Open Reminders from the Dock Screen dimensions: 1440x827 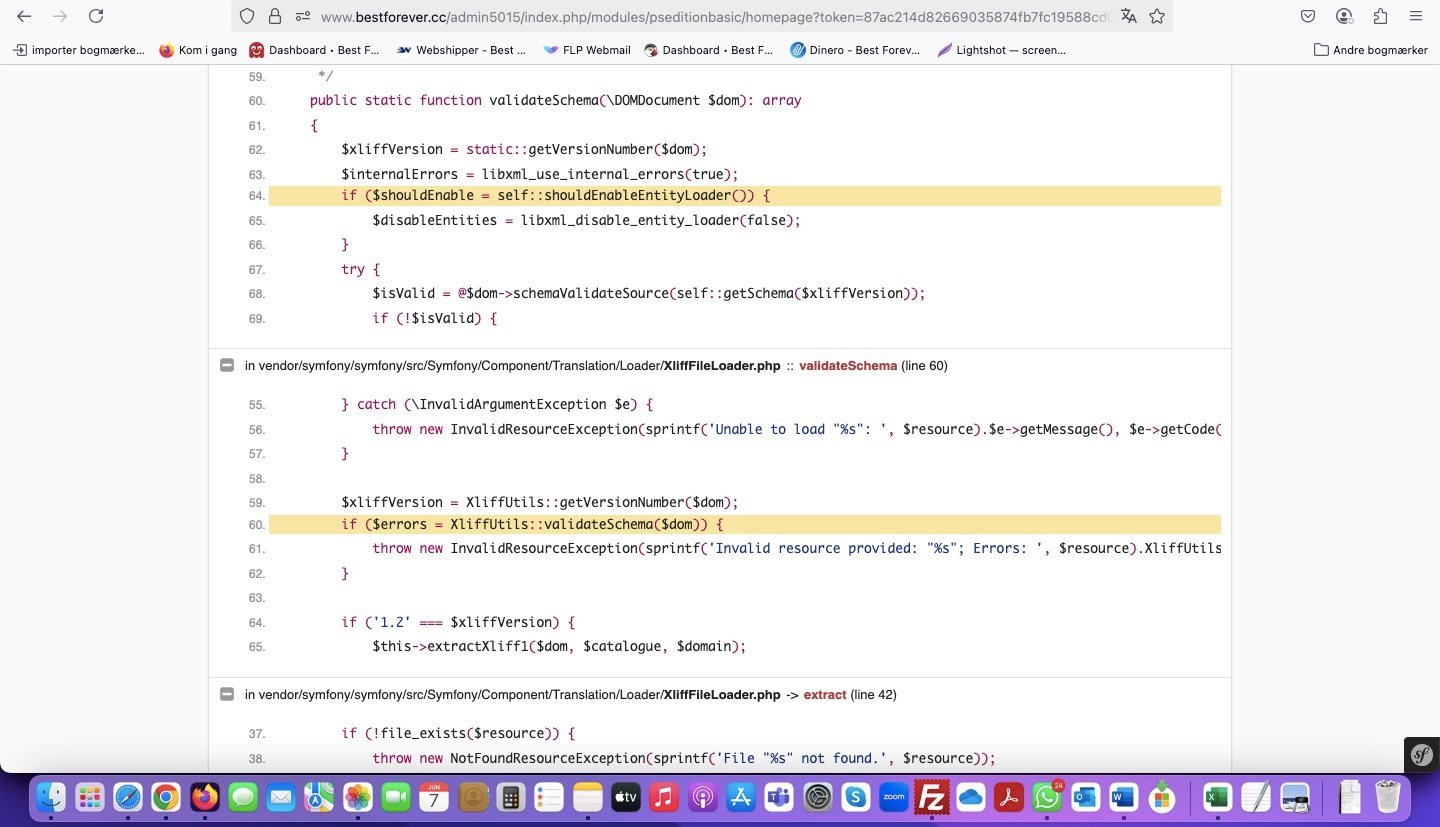click(549, 797)
